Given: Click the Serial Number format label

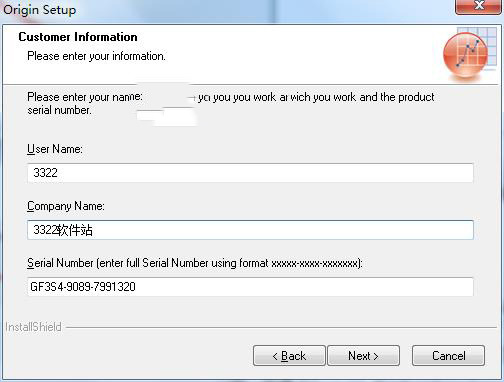Looking at the screenshot, I should (x=195, y=263).
